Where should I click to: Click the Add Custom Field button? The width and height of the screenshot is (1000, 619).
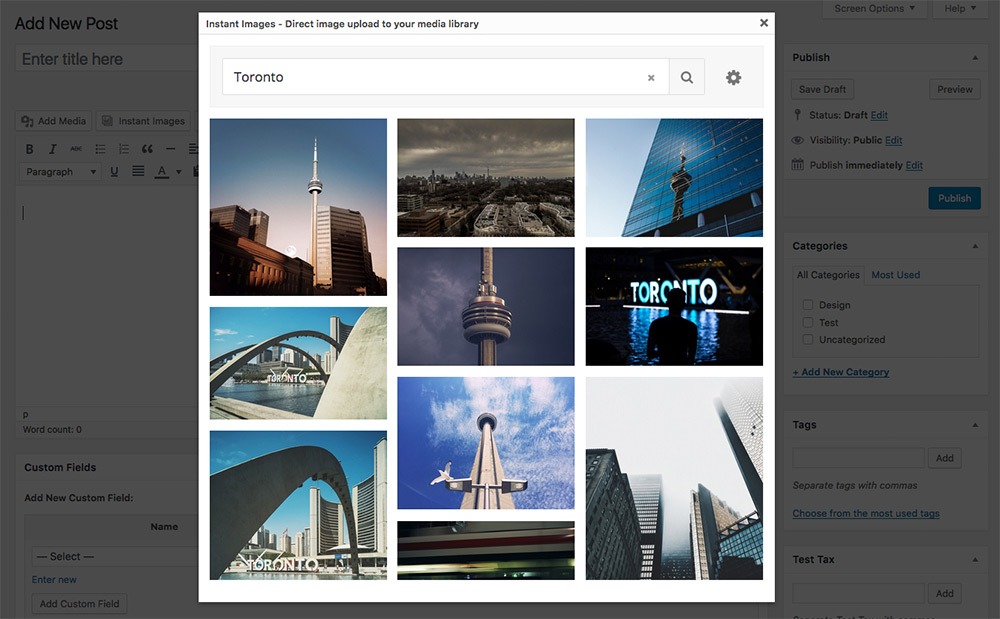80,604
